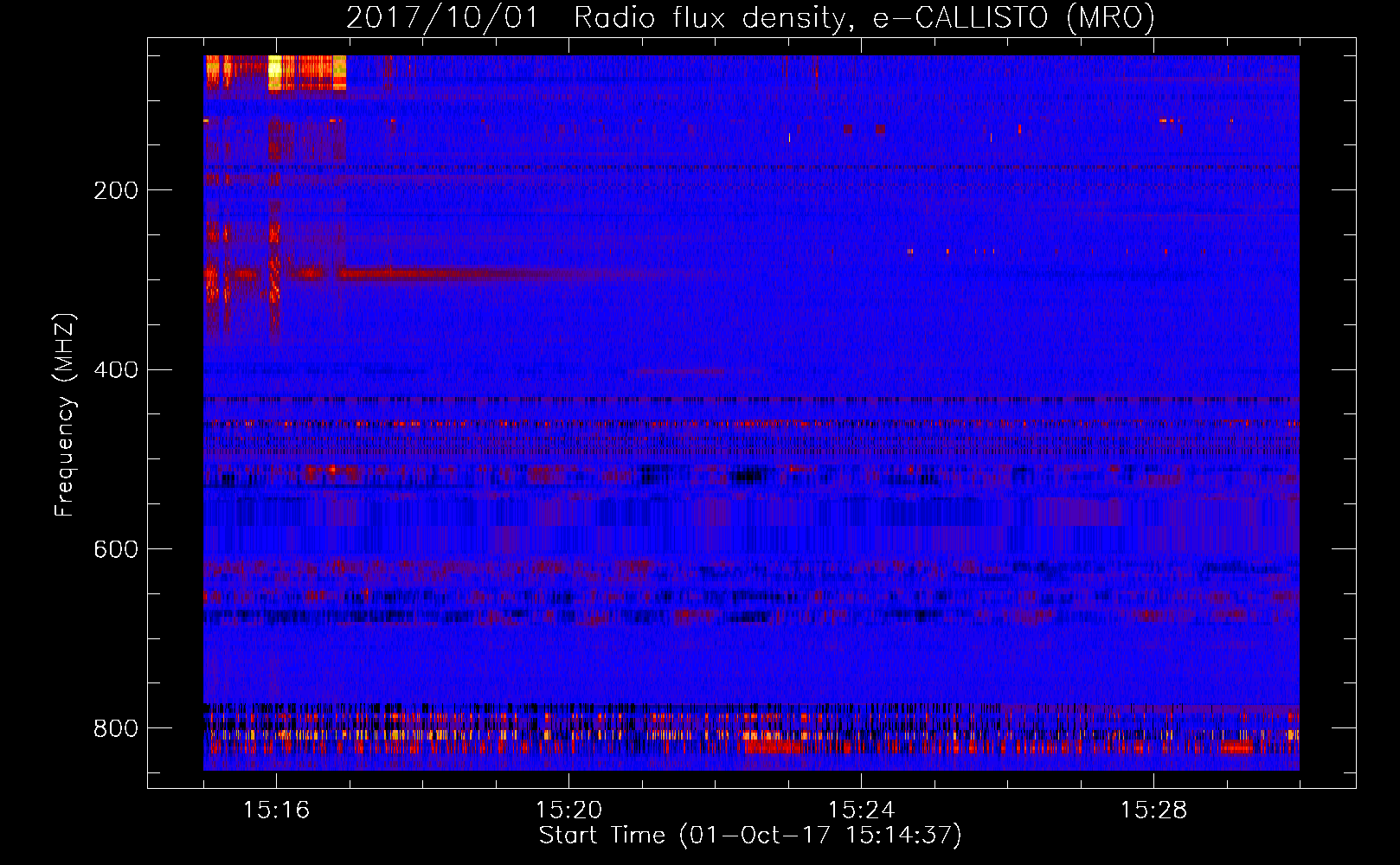Click the '15:28' time axis label
The width and height of the screenshot is (1400, 865).
coord(1153,811)
